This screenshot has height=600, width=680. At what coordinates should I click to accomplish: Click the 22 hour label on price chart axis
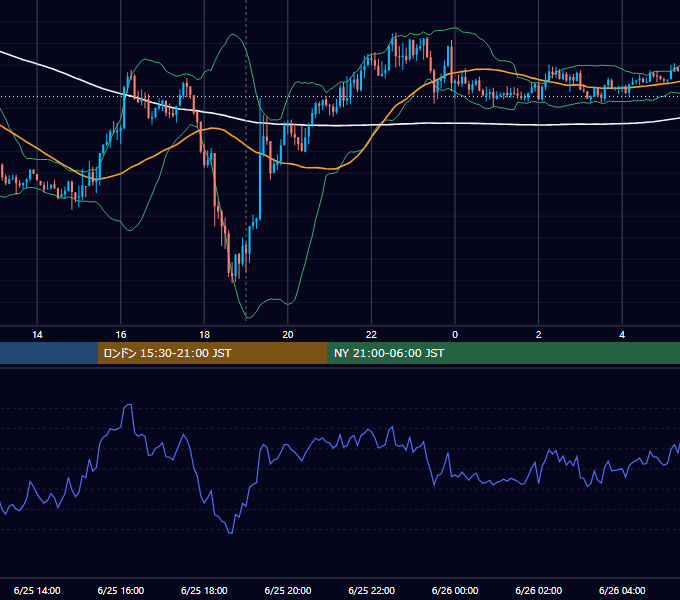(371, 335)
